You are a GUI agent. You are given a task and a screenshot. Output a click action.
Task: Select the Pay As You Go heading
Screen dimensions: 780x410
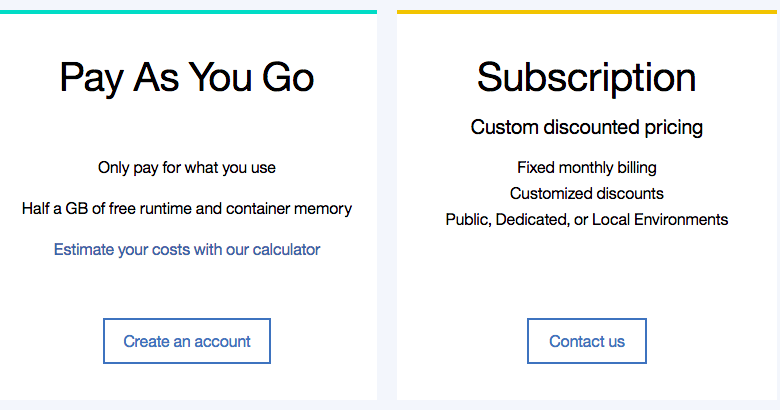[187, 77]
